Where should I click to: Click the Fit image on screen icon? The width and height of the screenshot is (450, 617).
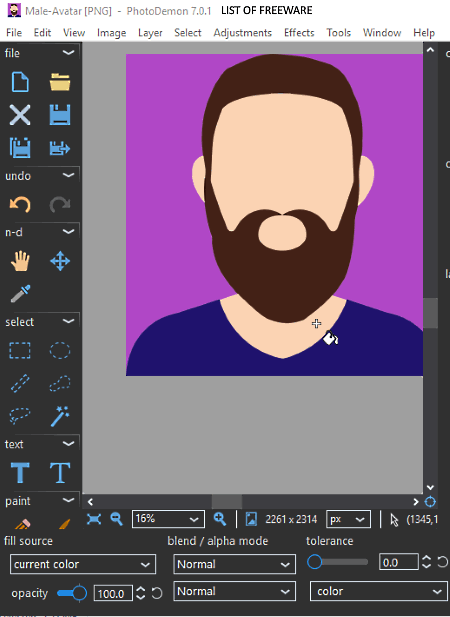click(94, 519)
